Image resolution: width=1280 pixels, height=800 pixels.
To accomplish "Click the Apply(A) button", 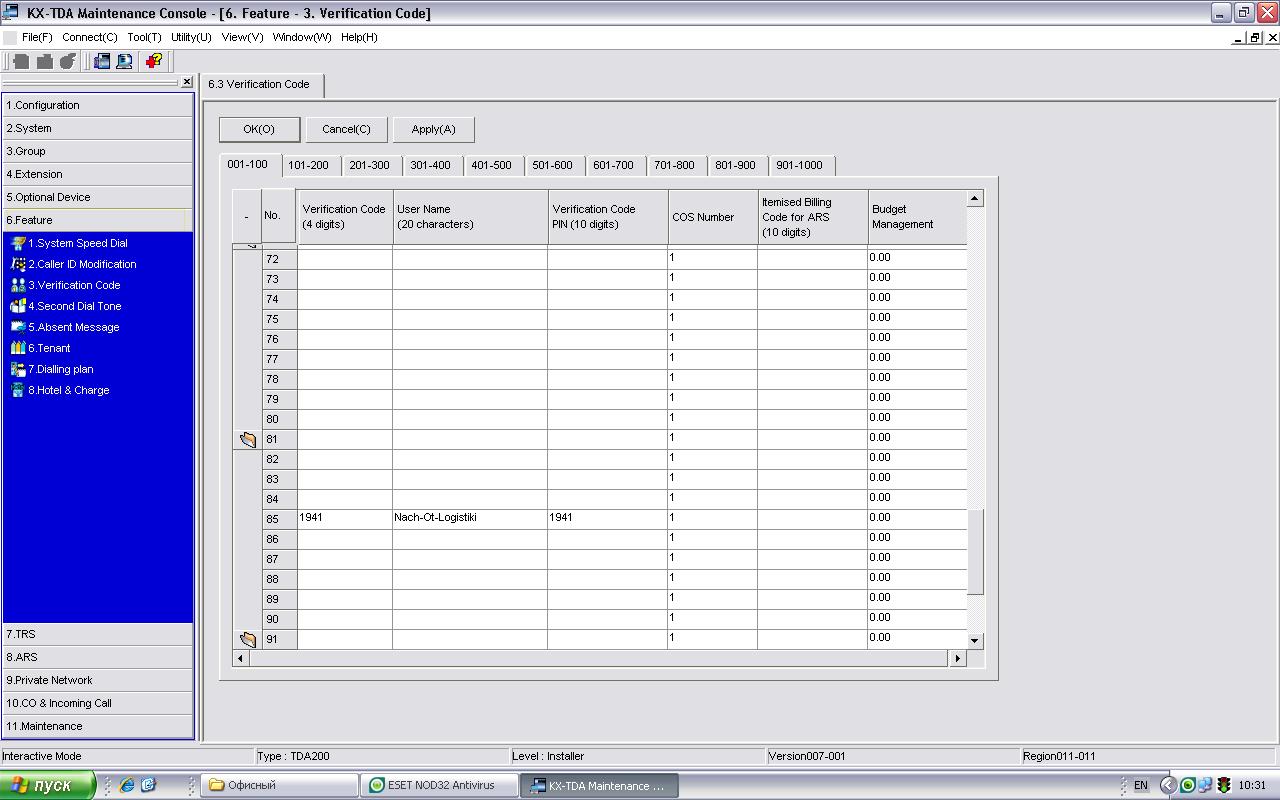I will tap(433, 129).
